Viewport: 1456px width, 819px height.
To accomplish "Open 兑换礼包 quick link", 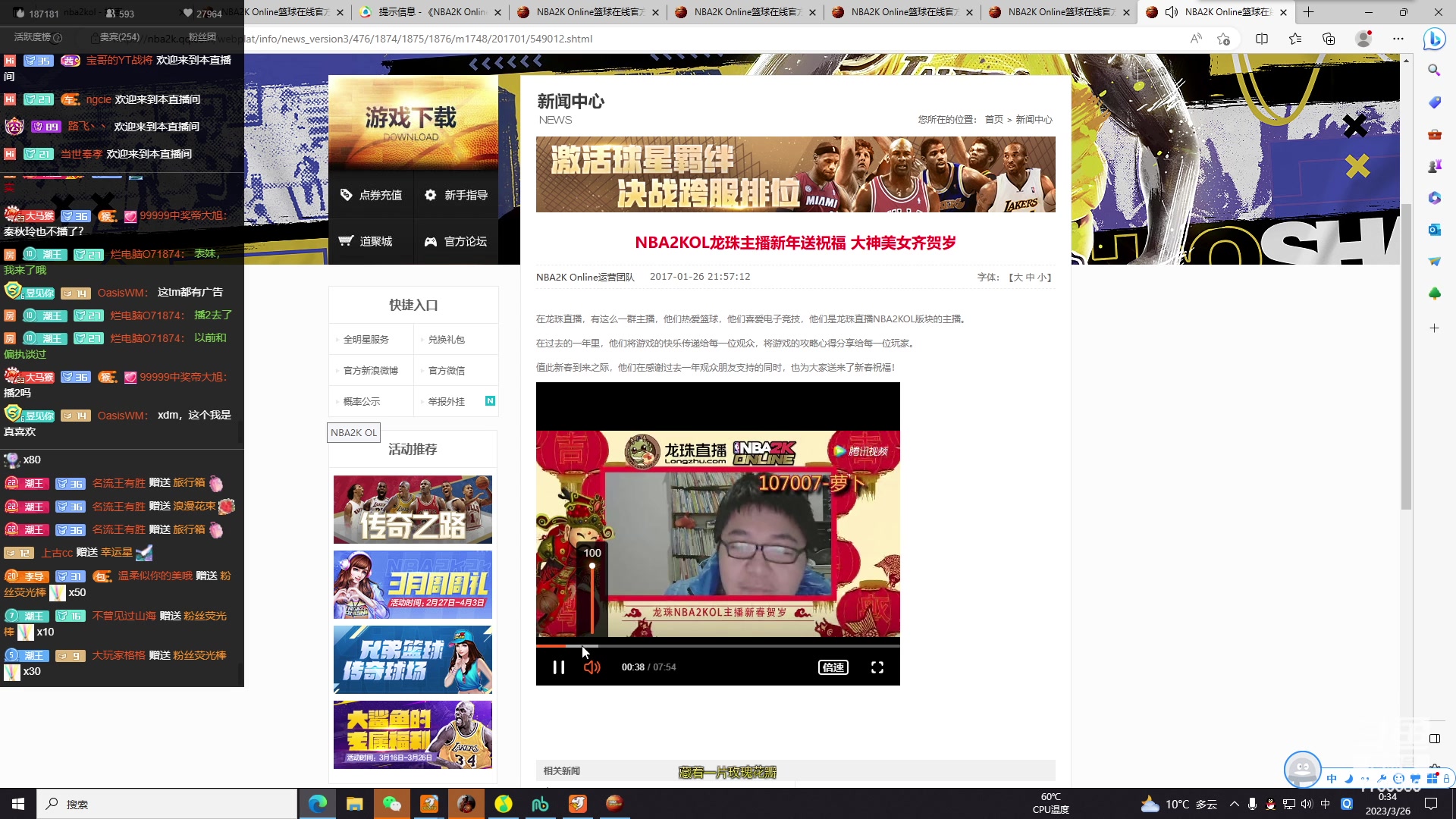I will [x=447, y=340].
